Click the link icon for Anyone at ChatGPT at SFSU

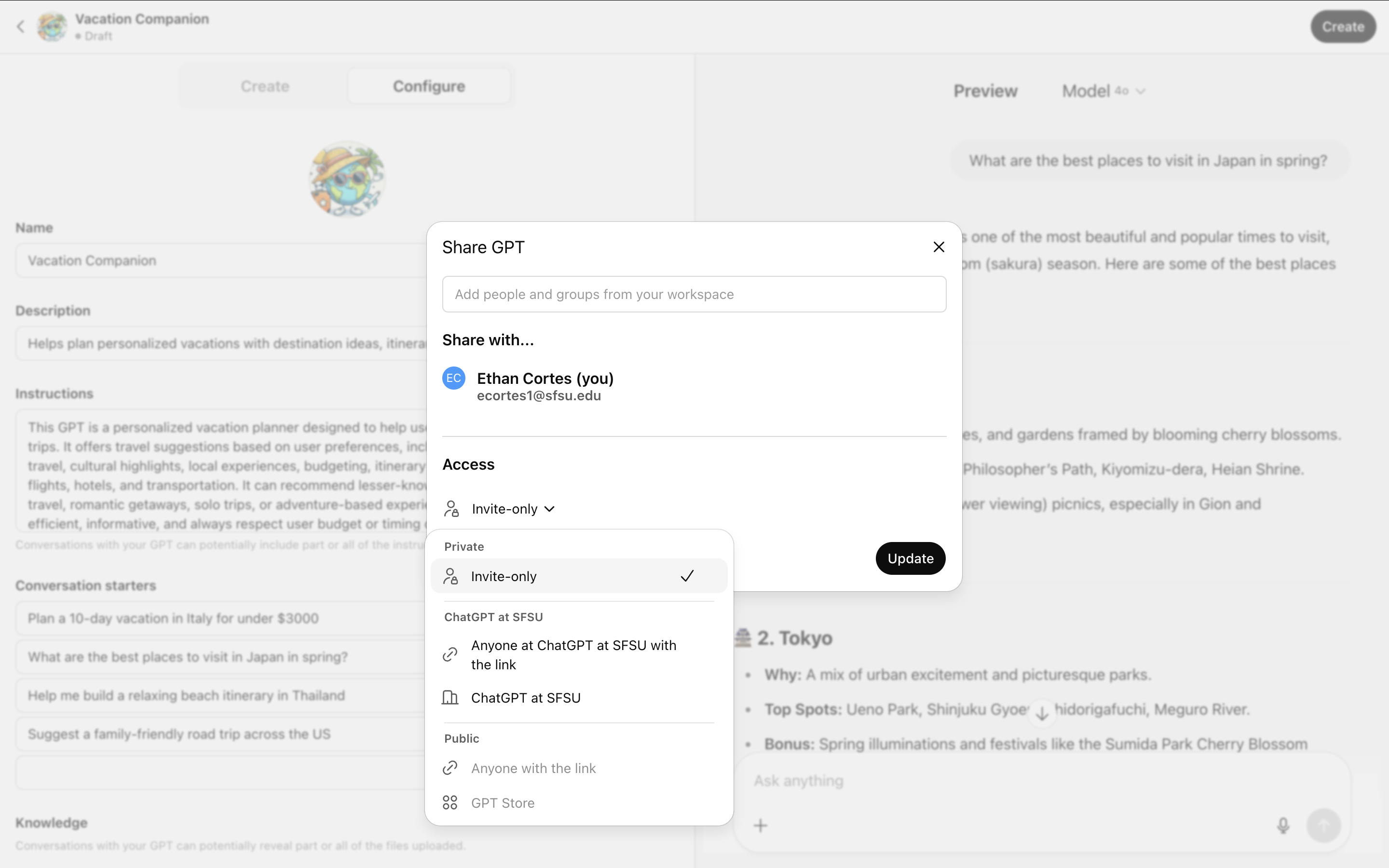tap(450, 654)
